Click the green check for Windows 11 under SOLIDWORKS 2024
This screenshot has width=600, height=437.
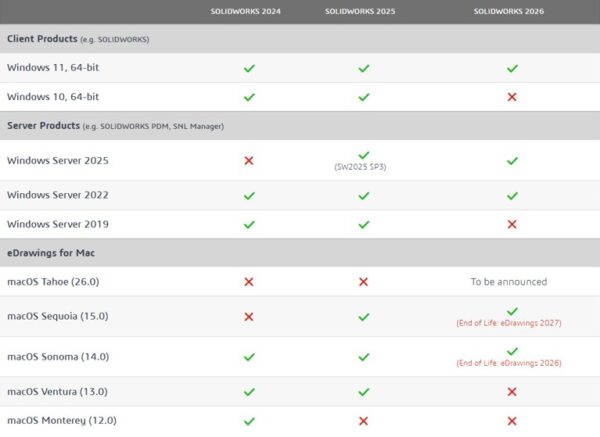click(249, 68)
